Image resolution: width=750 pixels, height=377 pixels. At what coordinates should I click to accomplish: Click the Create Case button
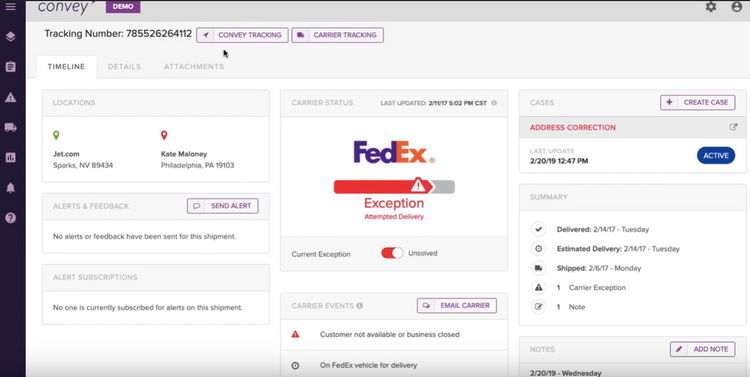point(698,102)
